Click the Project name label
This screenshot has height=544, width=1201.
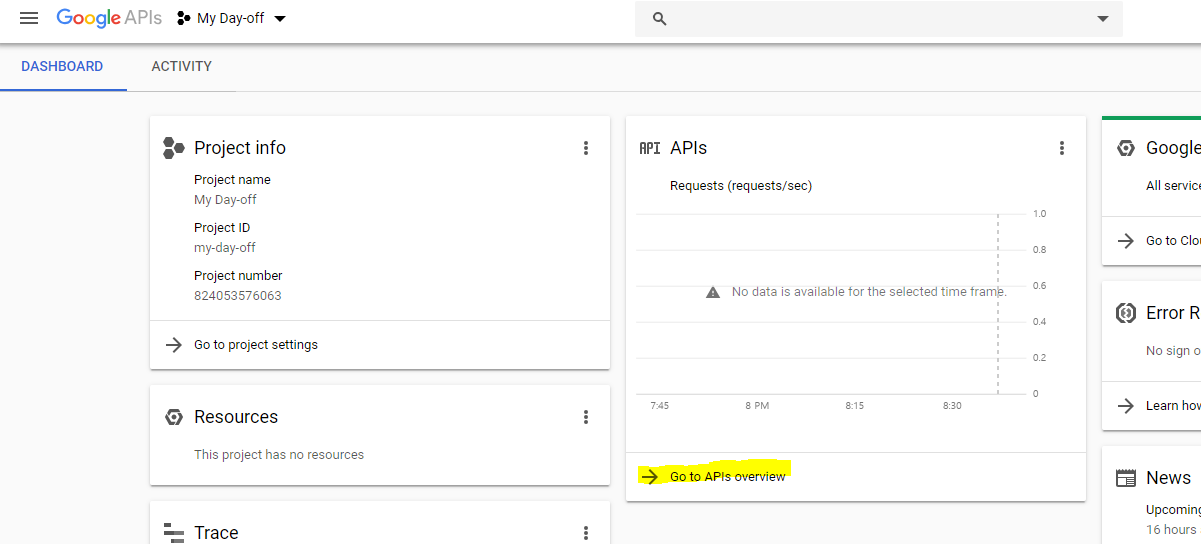click(232, 180)
